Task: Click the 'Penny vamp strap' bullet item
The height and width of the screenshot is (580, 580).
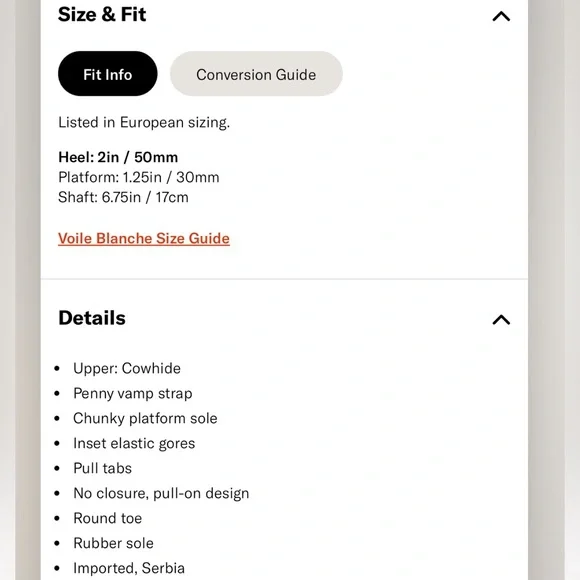Action: (x=133, y=394)
